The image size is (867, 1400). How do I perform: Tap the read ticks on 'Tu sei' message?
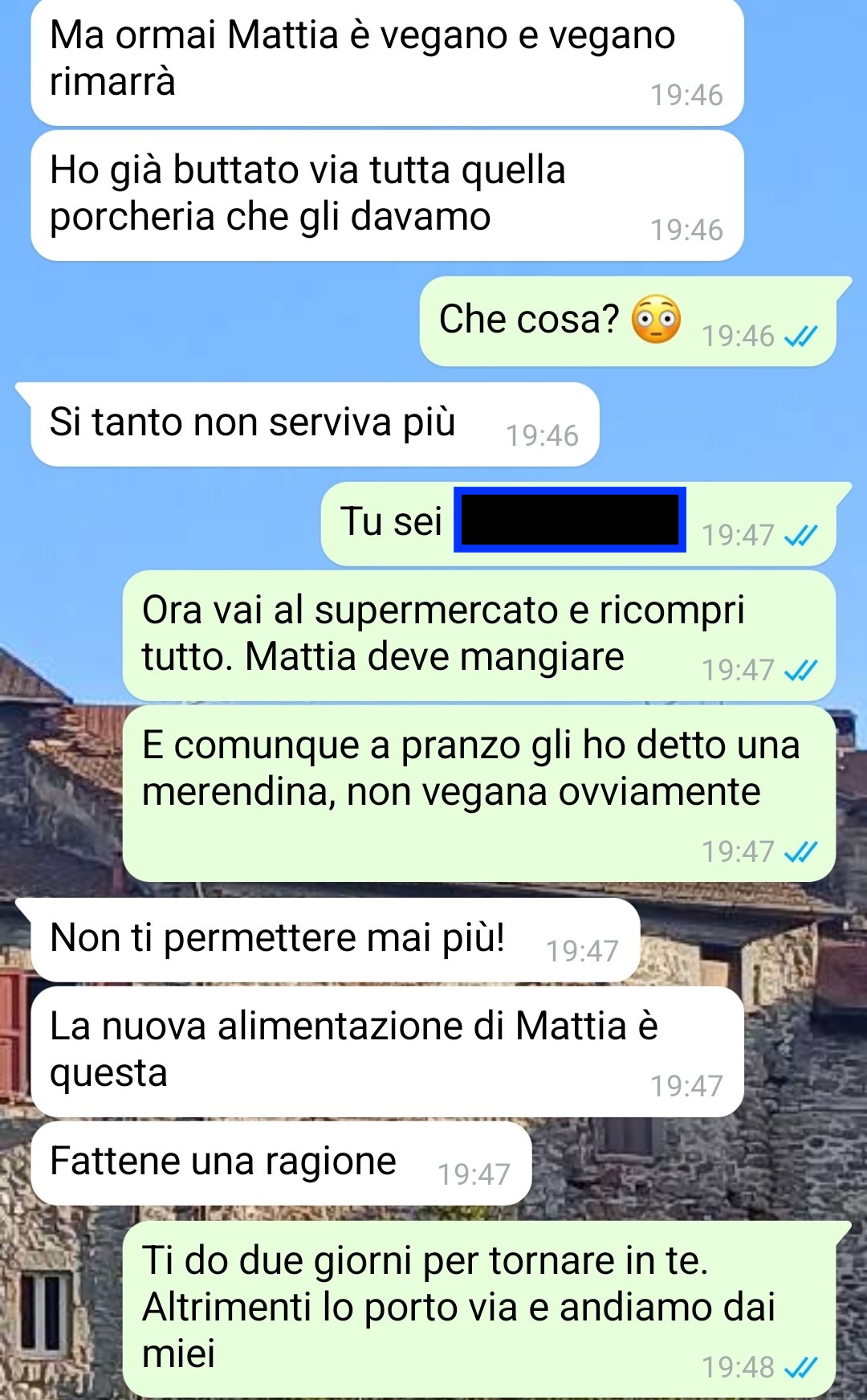coord(800,535)
